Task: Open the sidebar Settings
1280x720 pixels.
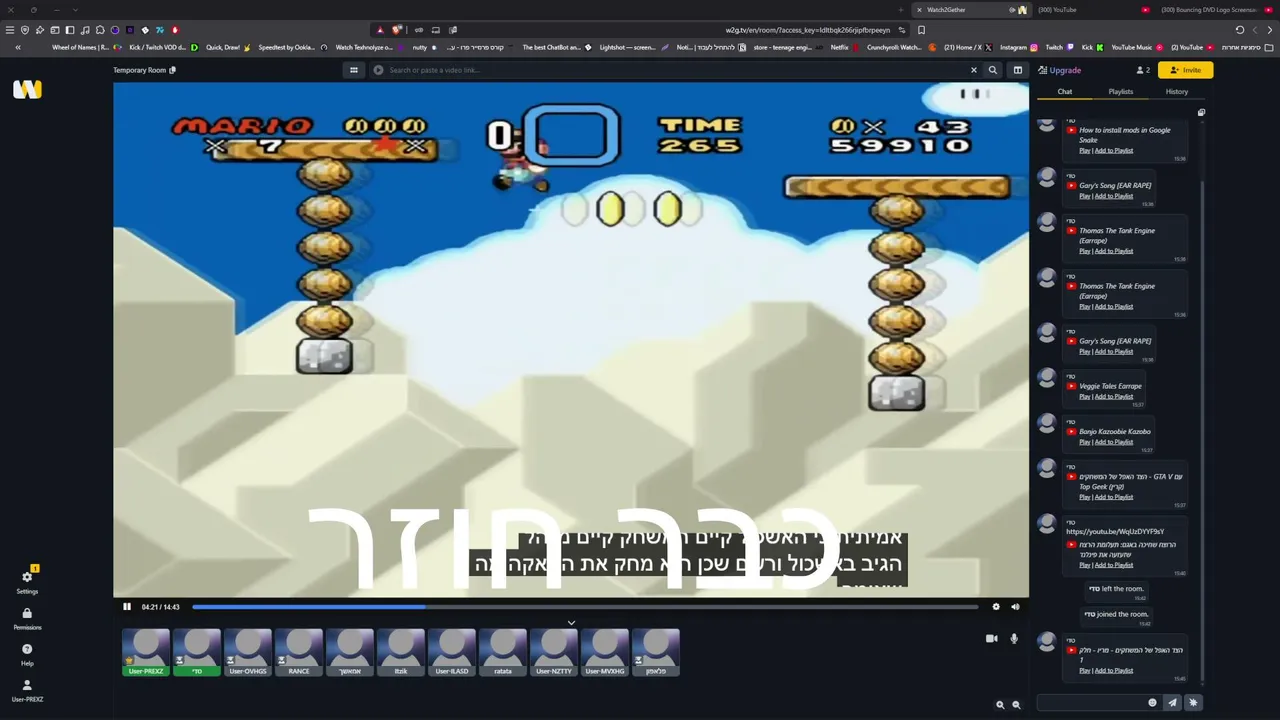Action: pyautogui.click(x=27, y=581)
